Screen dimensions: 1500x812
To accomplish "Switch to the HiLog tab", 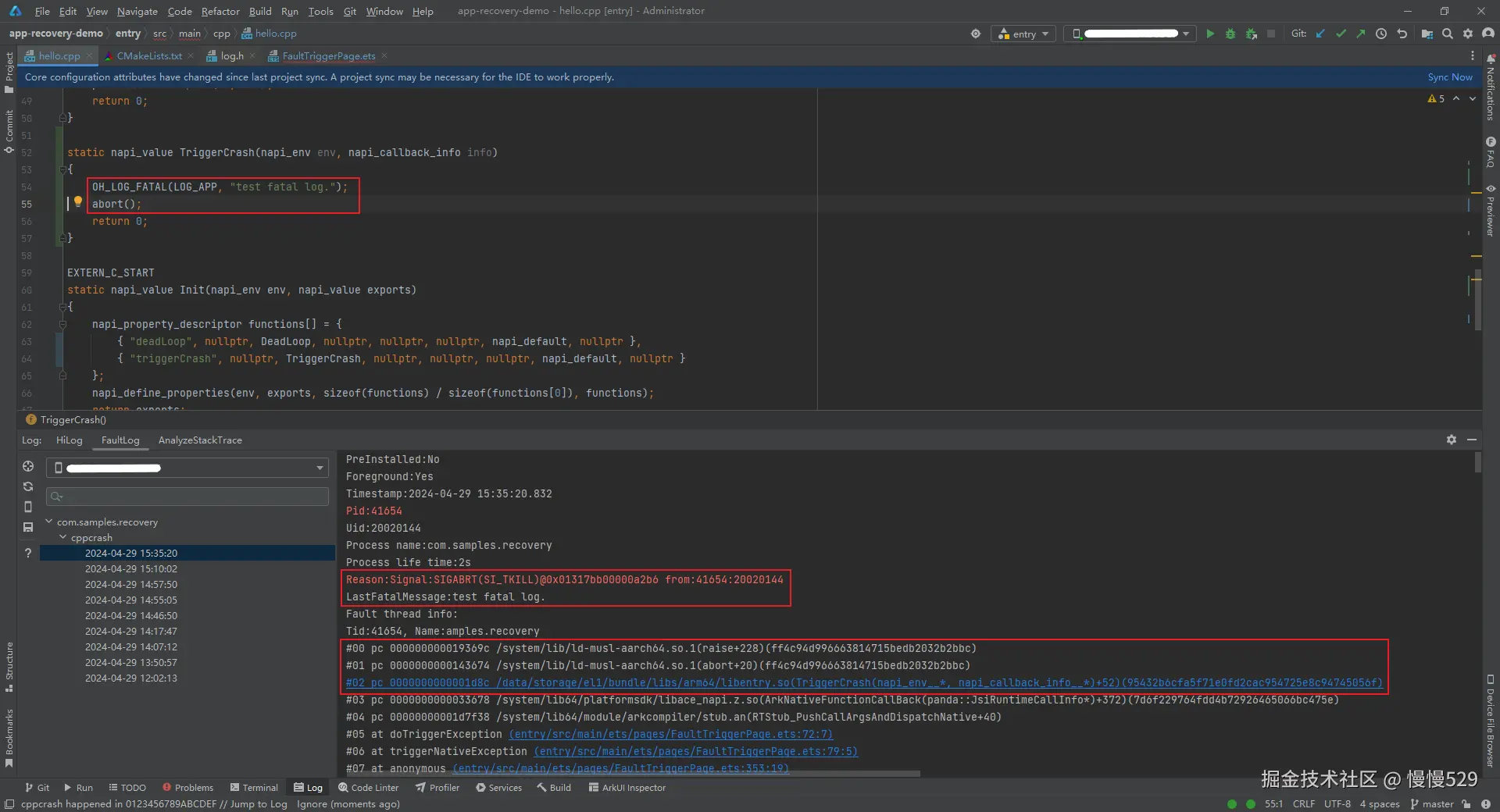I will 69,440.
